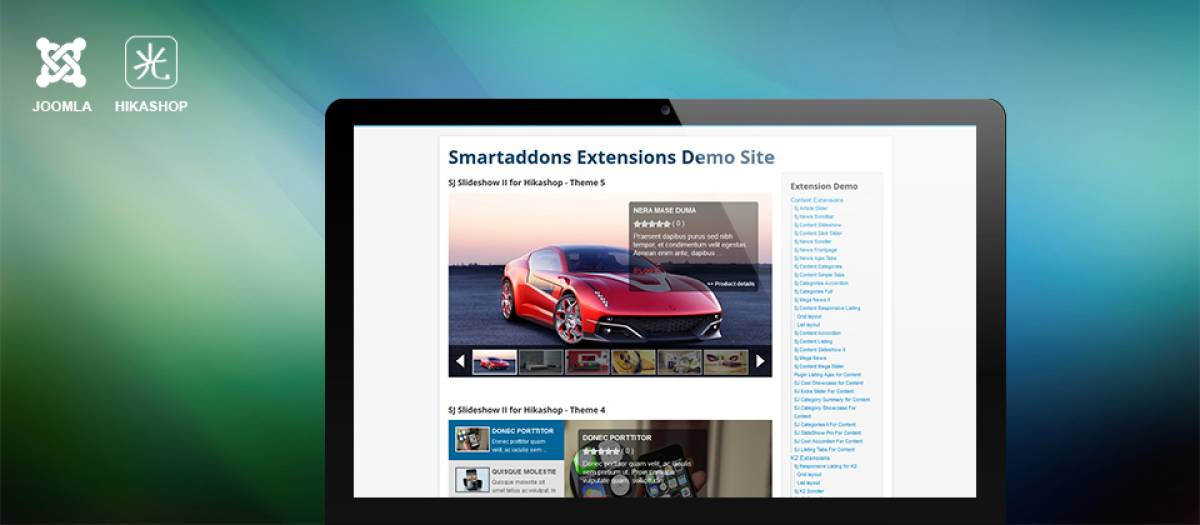Select the last thumbnail in the carousel strip
Viewport: 1200px width, 525px height.
[725, 362]
